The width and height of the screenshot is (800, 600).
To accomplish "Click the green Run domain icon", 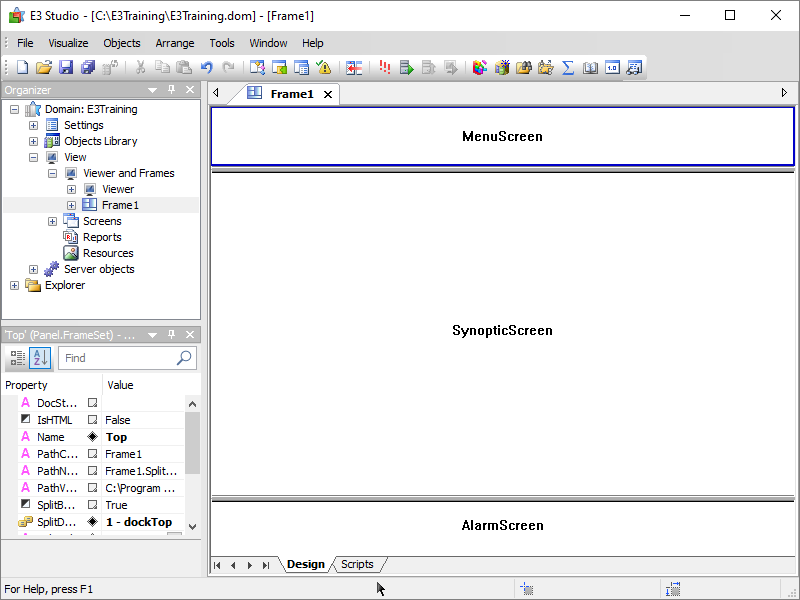I will click(407, 68).
